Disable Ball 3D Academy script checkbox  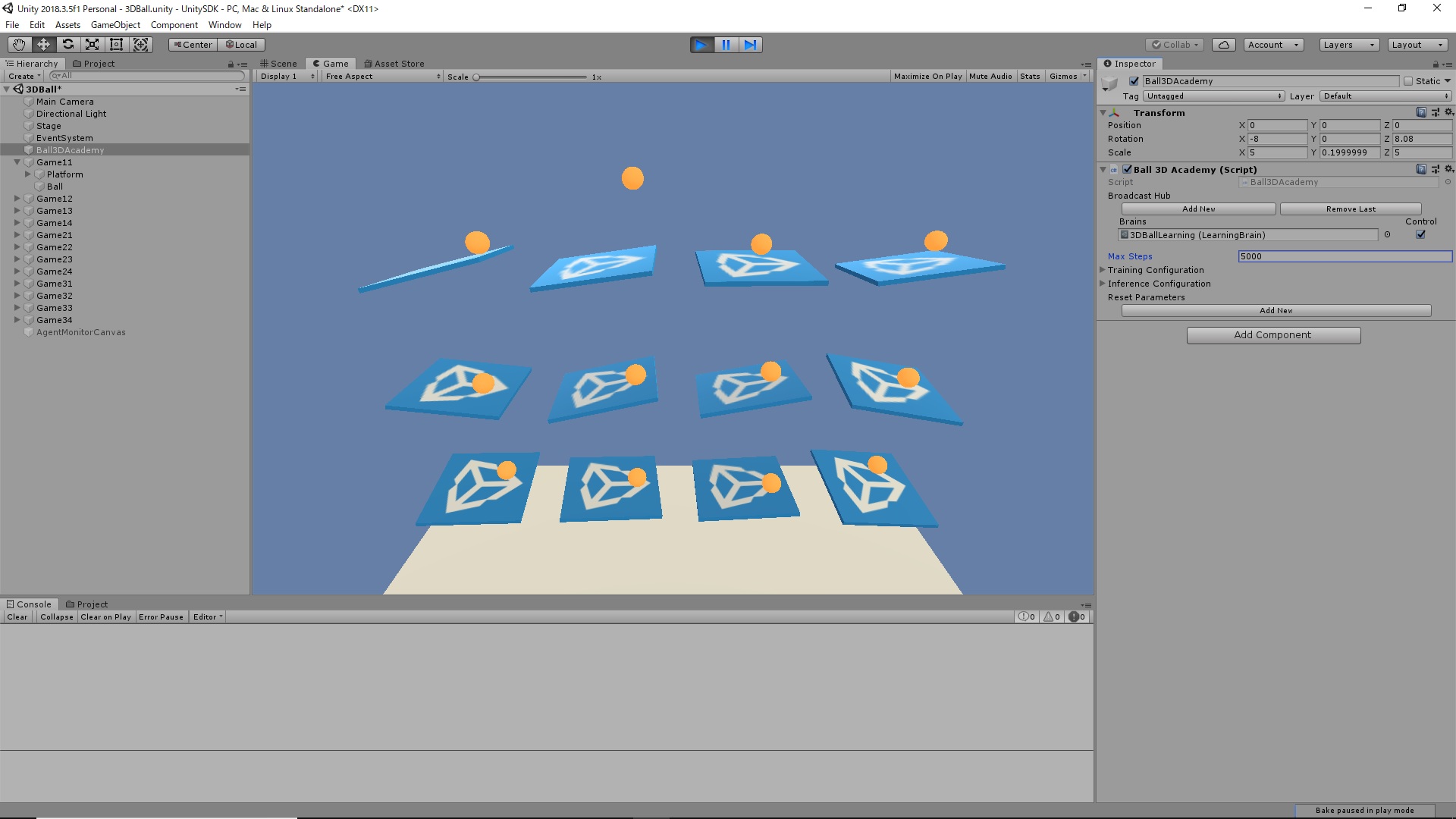pos(1127,169)
